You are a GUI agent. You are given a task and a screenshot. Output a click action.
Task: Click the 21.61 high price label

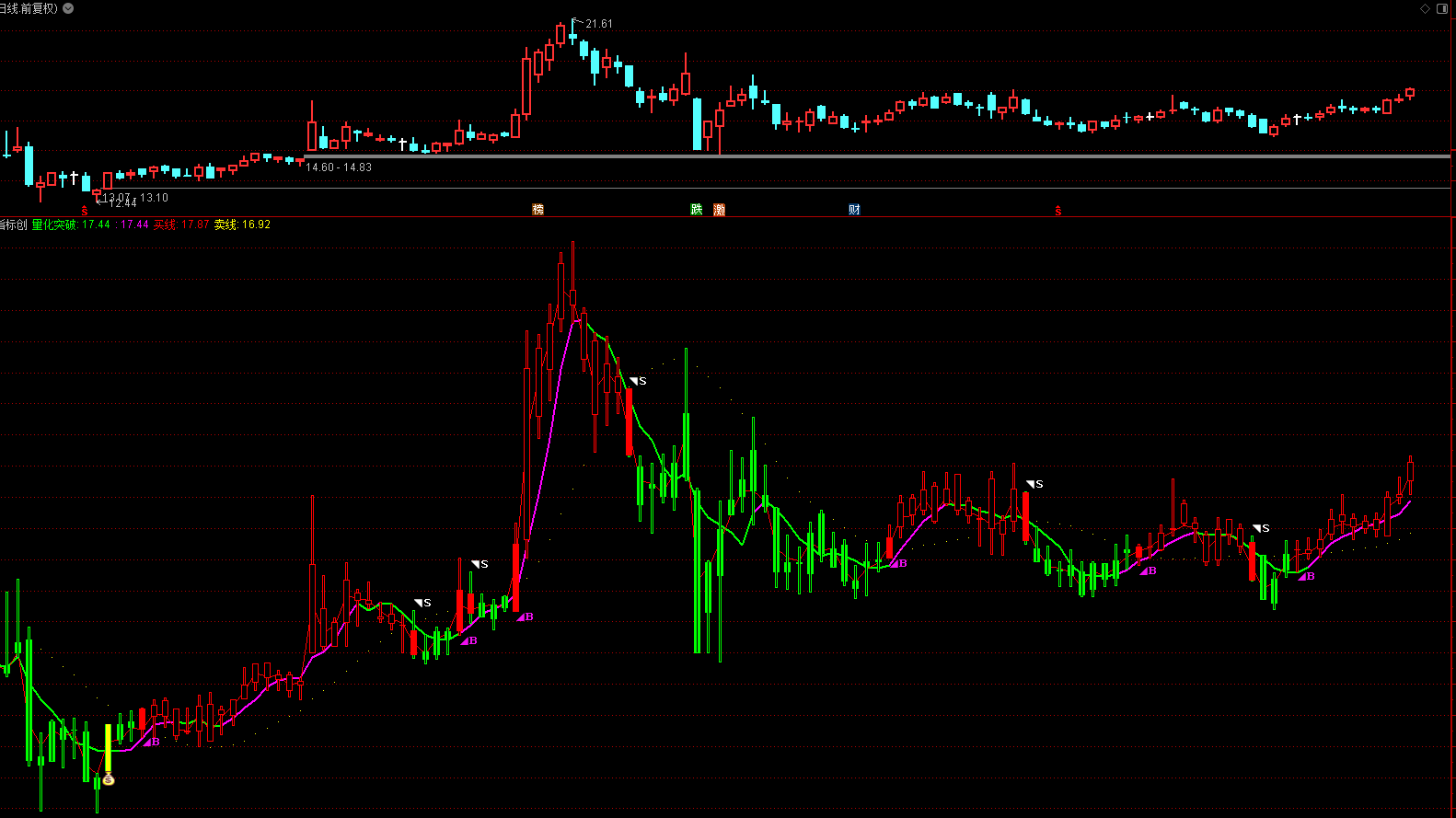click(x=598, y=24)
